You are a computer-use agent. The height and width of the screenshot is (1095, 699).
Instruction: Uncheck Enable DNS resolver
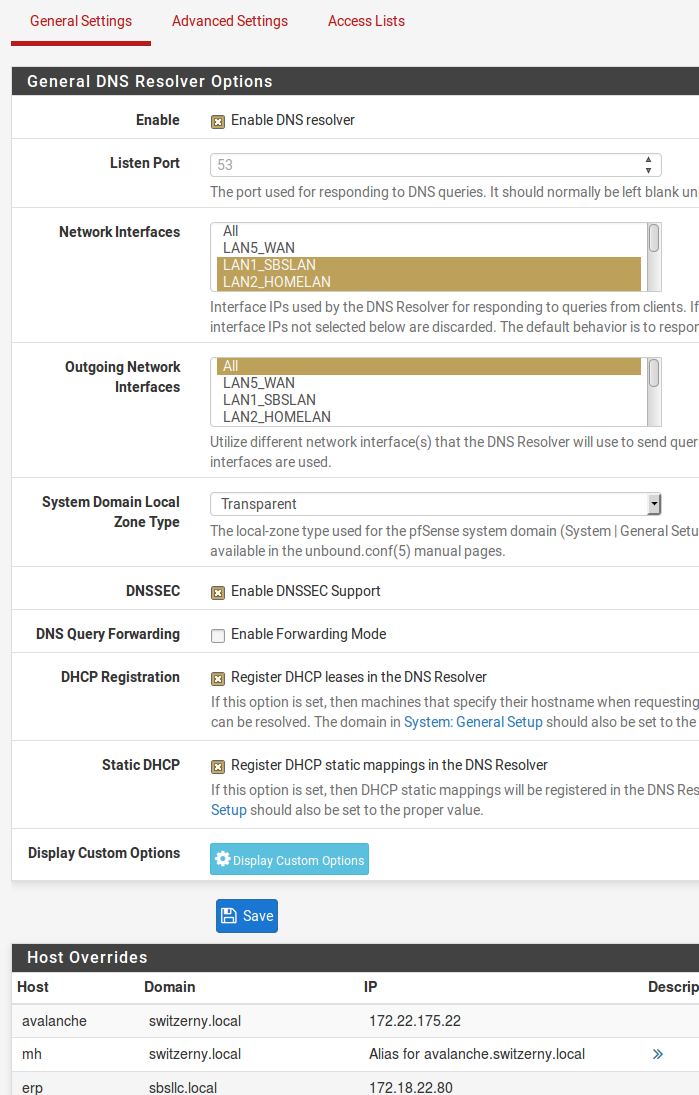(x=218, y=120)
